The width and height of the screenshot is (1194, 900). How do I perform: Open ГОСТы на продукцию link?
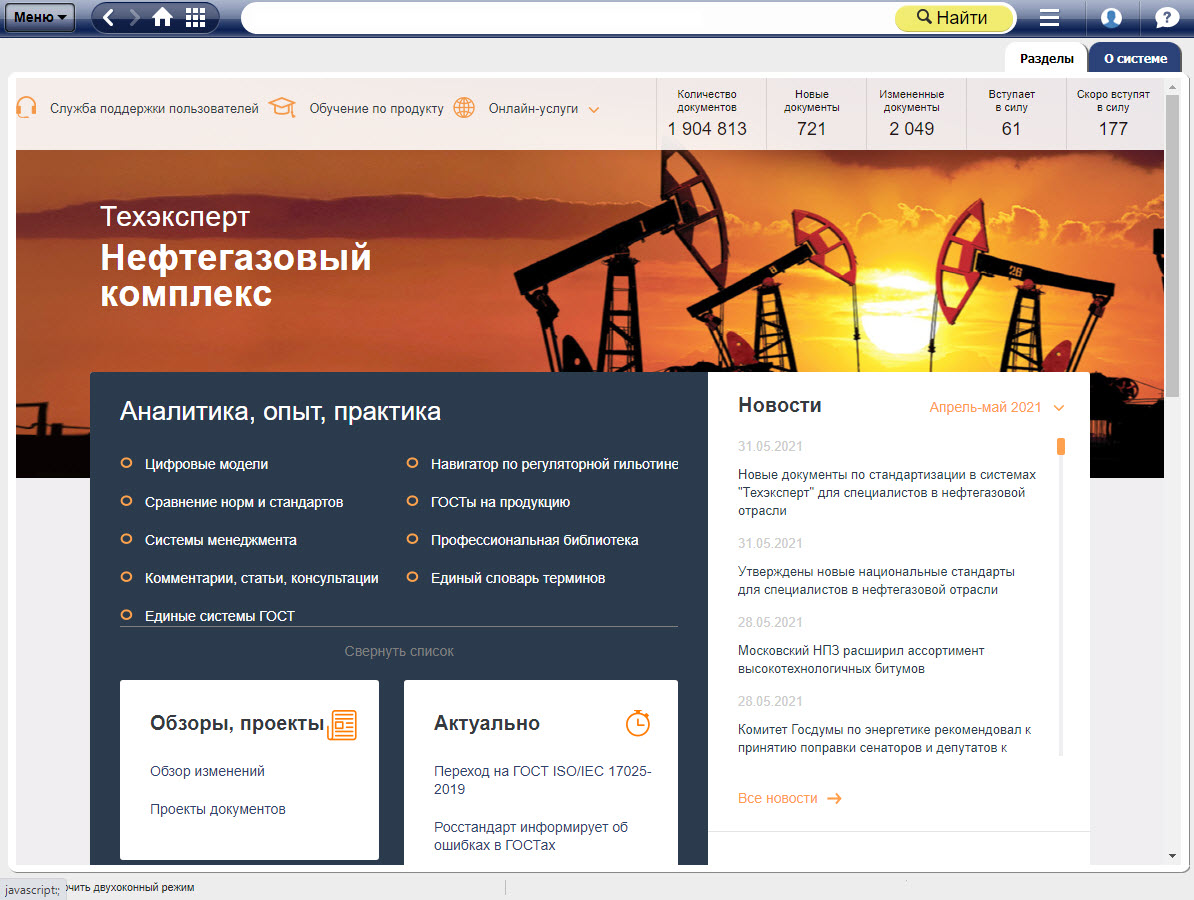(x=500, y=502)
